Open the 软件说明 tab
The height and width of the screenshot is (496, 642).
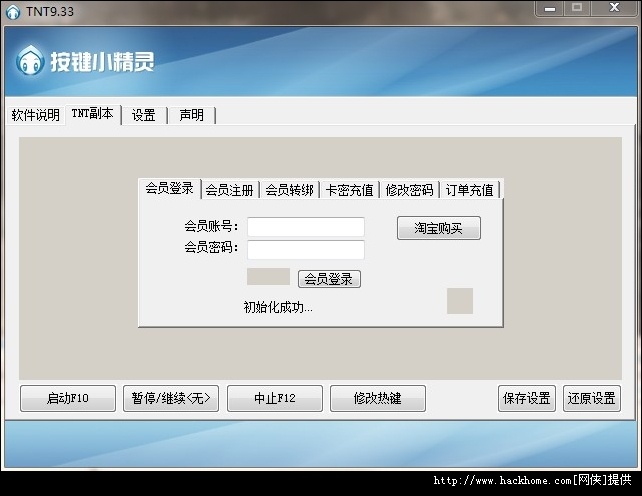click(x=35, y=115)
